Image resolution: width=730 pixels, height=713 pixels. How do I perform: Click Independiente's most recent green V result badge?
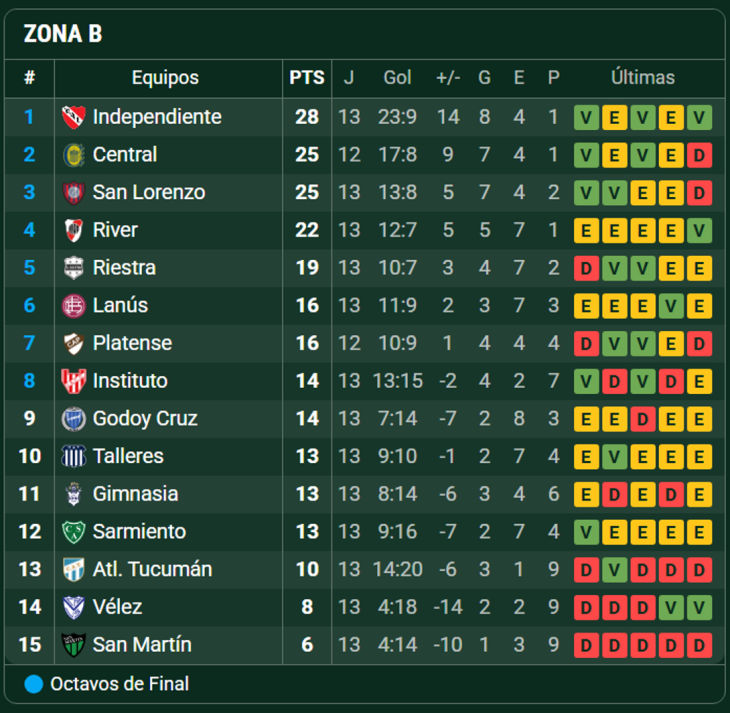(x=700, y=118)
